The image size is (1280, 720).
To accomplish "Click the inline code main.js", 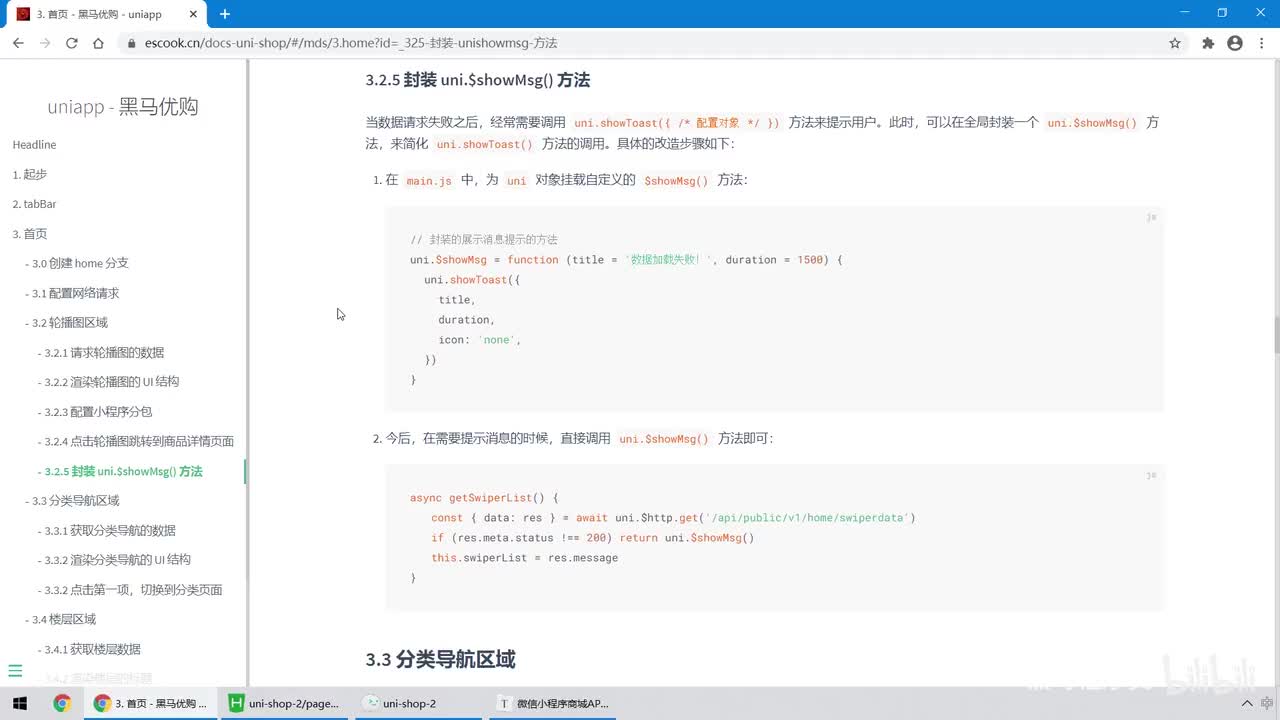I will 429,181.
